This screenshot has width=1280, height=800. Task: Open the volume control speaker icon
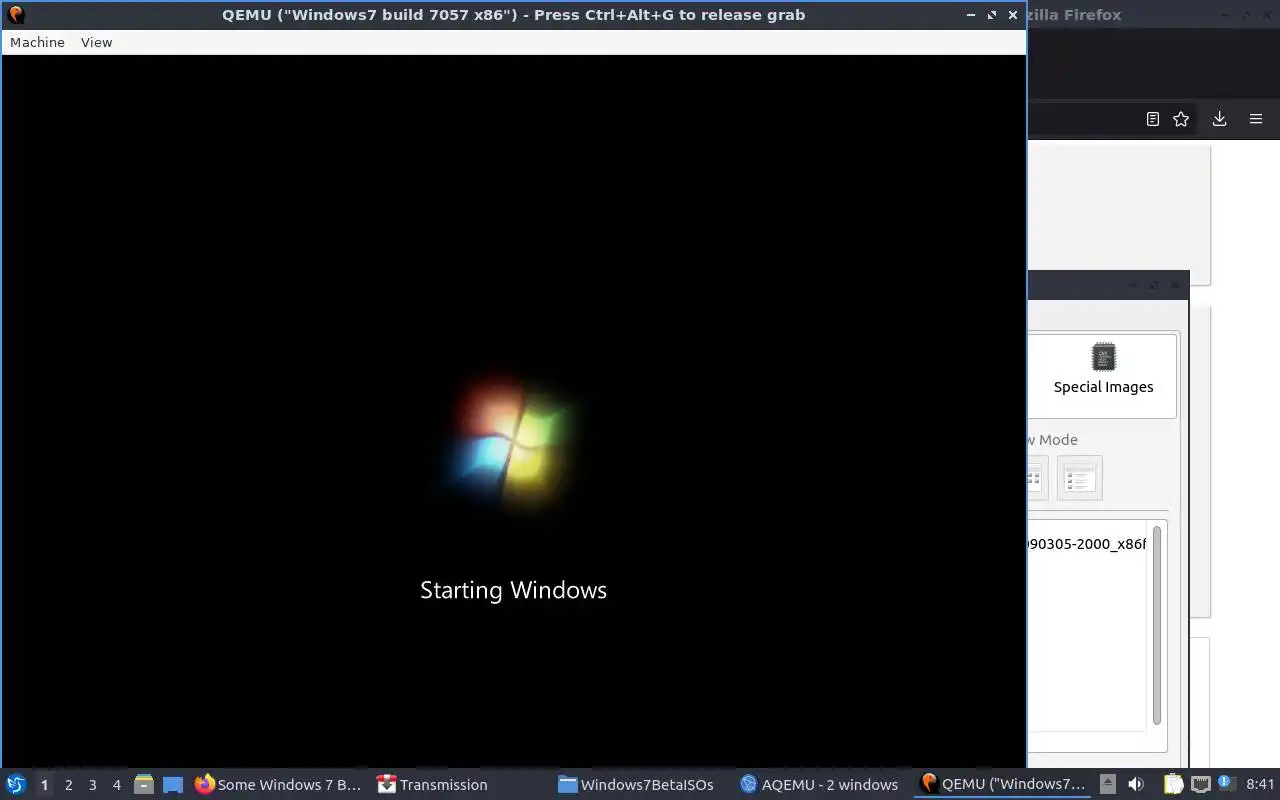(x=1135, y=784)
